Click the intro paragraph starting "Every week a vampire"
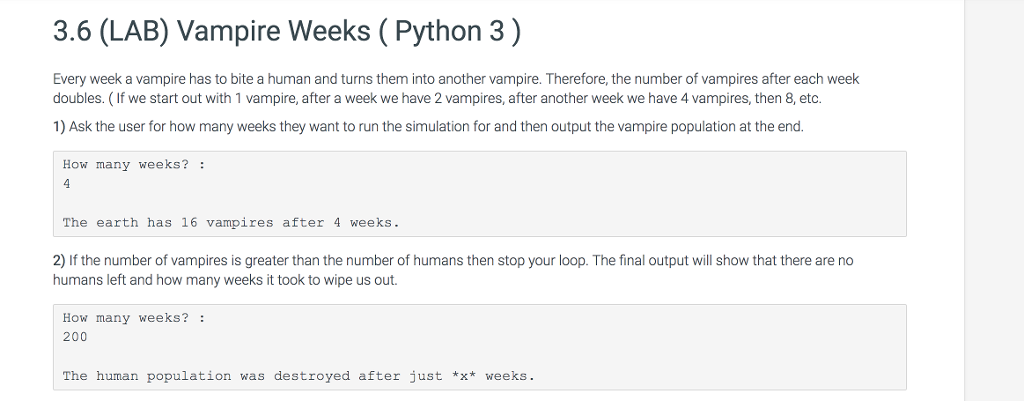Viewport: 1024px width, 401px height. [455, 79]
